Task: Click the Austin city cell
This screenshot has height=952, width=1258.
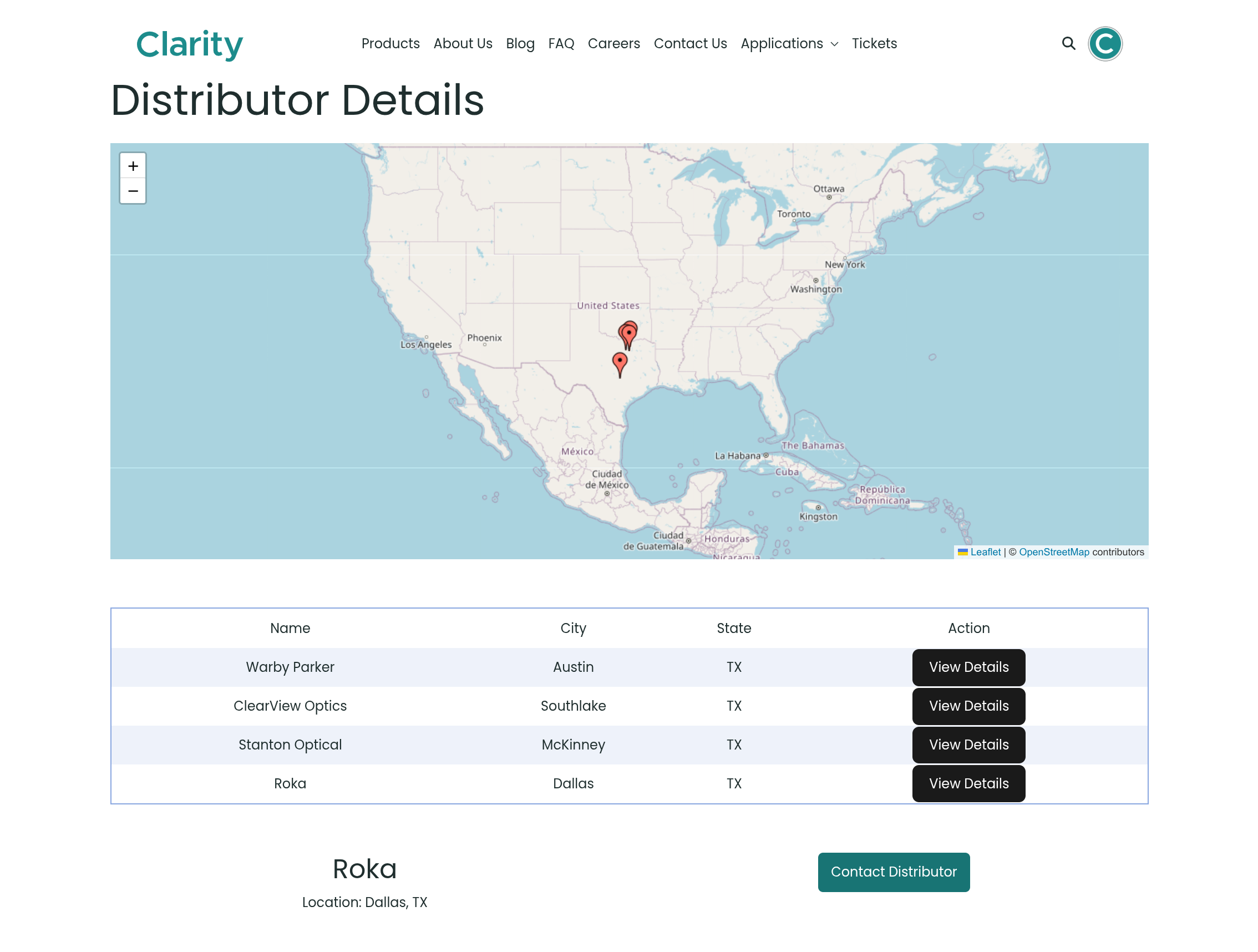Action: (x=572, y=666)
